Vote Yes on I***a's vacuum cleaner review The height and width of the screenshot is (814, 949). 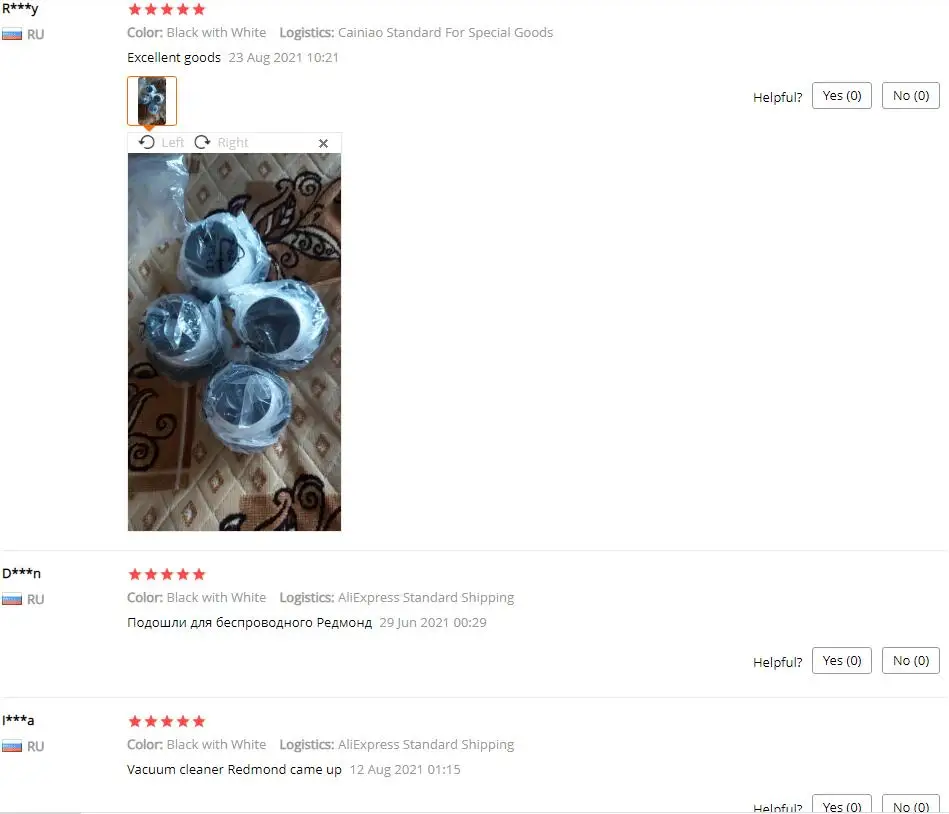point(841,804)
